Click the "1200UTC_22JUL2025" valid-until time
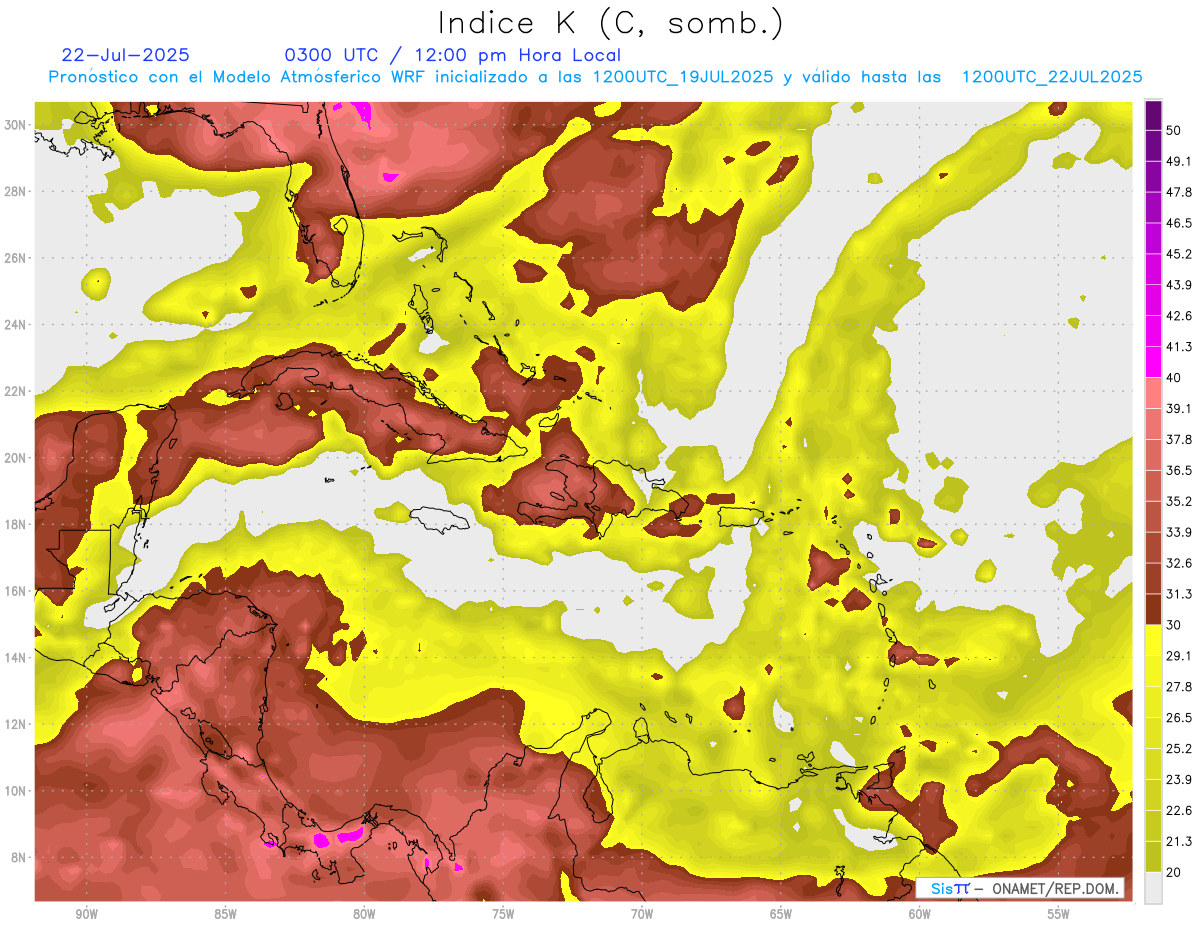 [x=1052, y=77]
